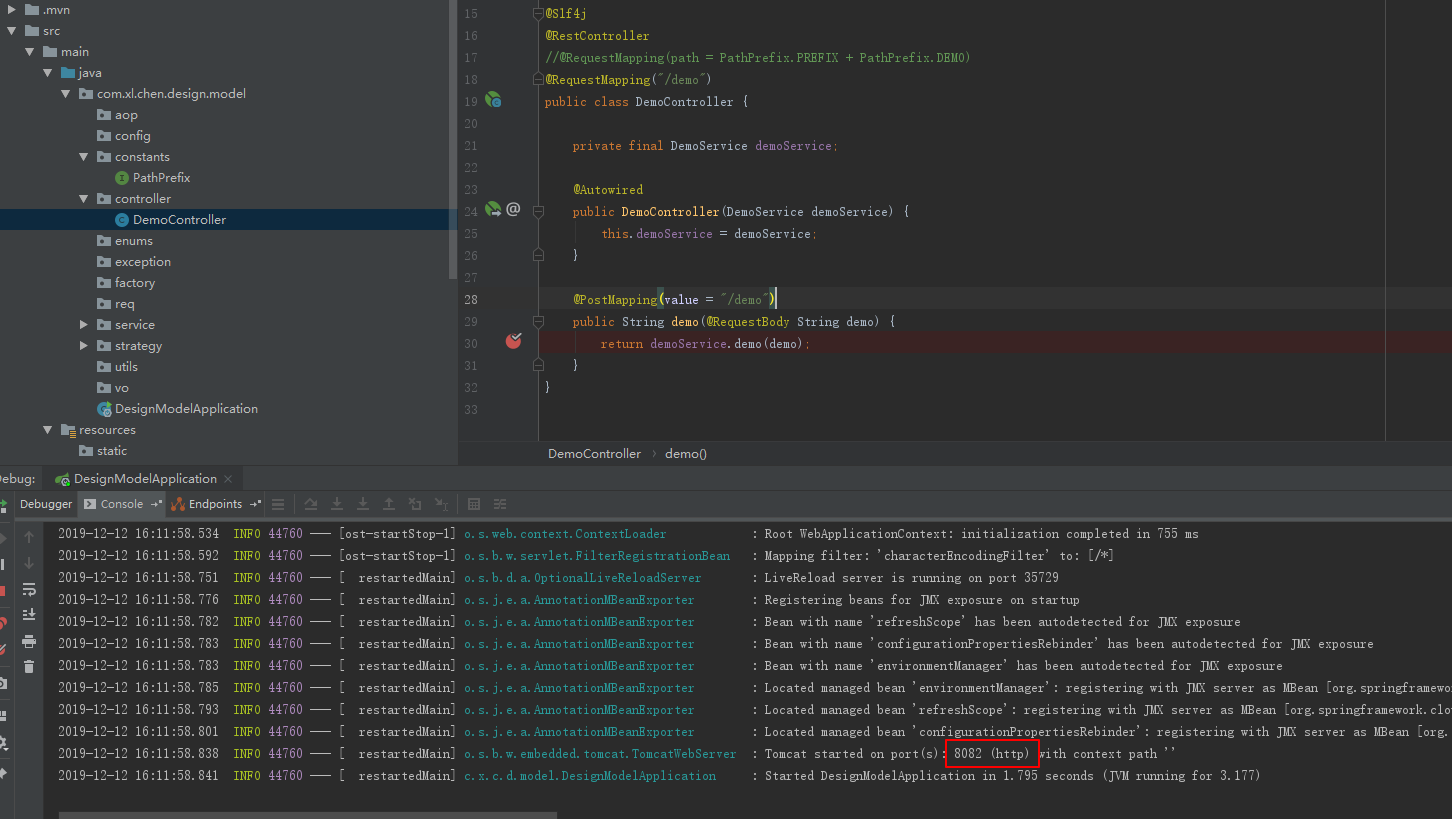This screenshot has width=1452, height=819.
Task: Click the PathPrefix interface icon
Action: 122,178
